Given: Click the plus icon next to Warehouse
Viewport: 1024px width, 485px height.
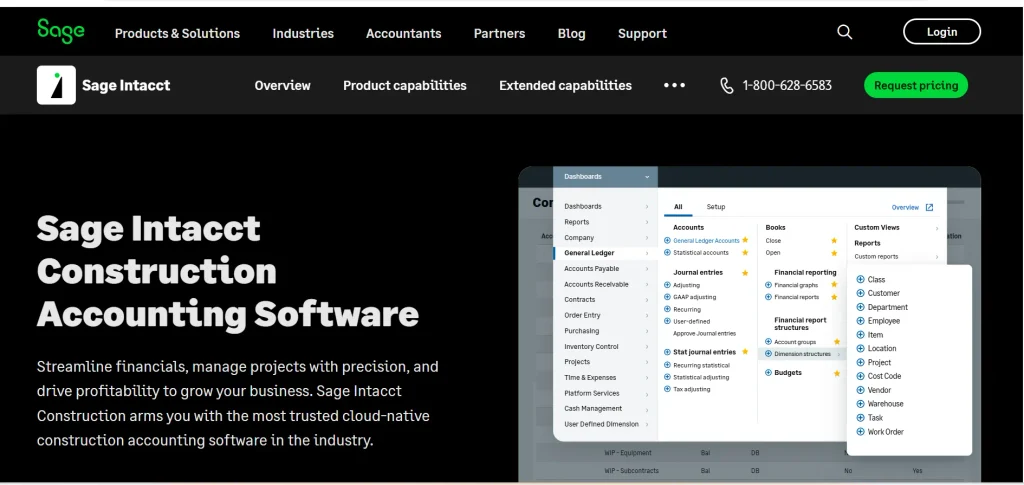Looking at the screenshot, I should [x=860, y=403].
